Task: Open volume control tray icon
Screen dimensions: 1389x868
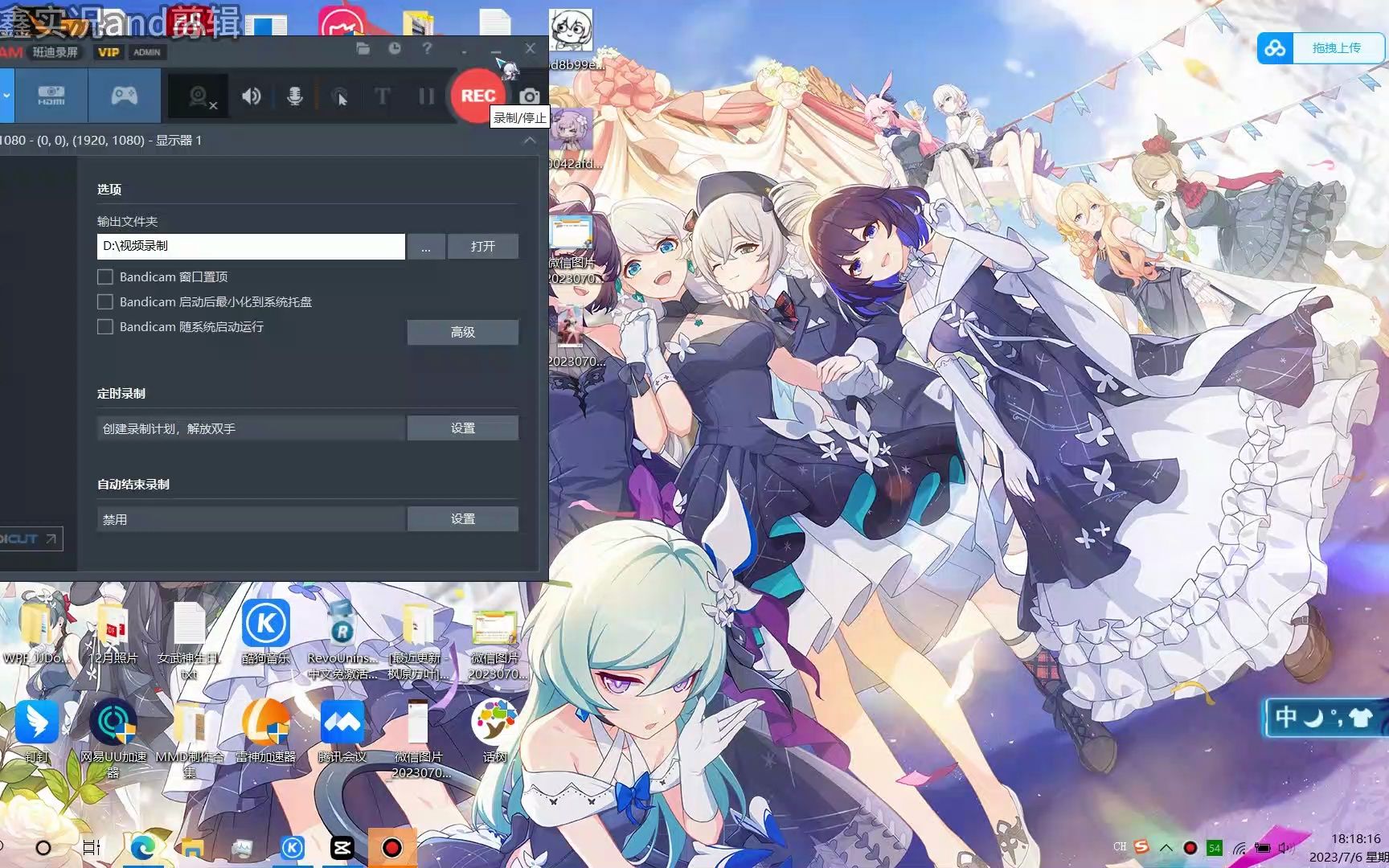Action: tap(1285, 848)
